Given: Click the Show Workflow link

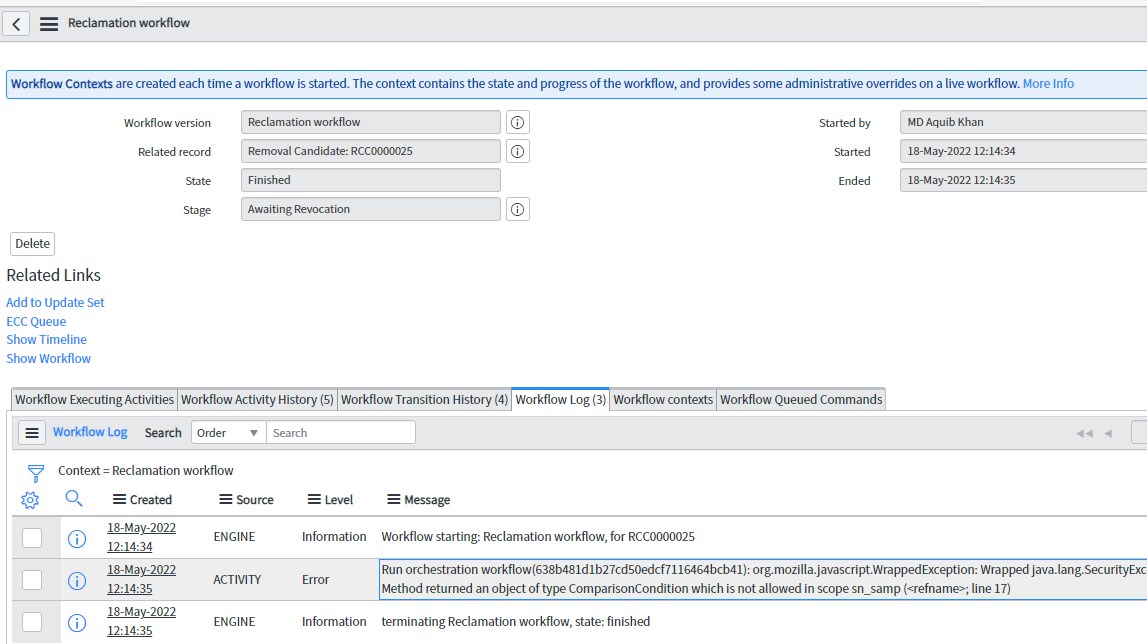Looking at the screenshot, I should coord(49,359).
